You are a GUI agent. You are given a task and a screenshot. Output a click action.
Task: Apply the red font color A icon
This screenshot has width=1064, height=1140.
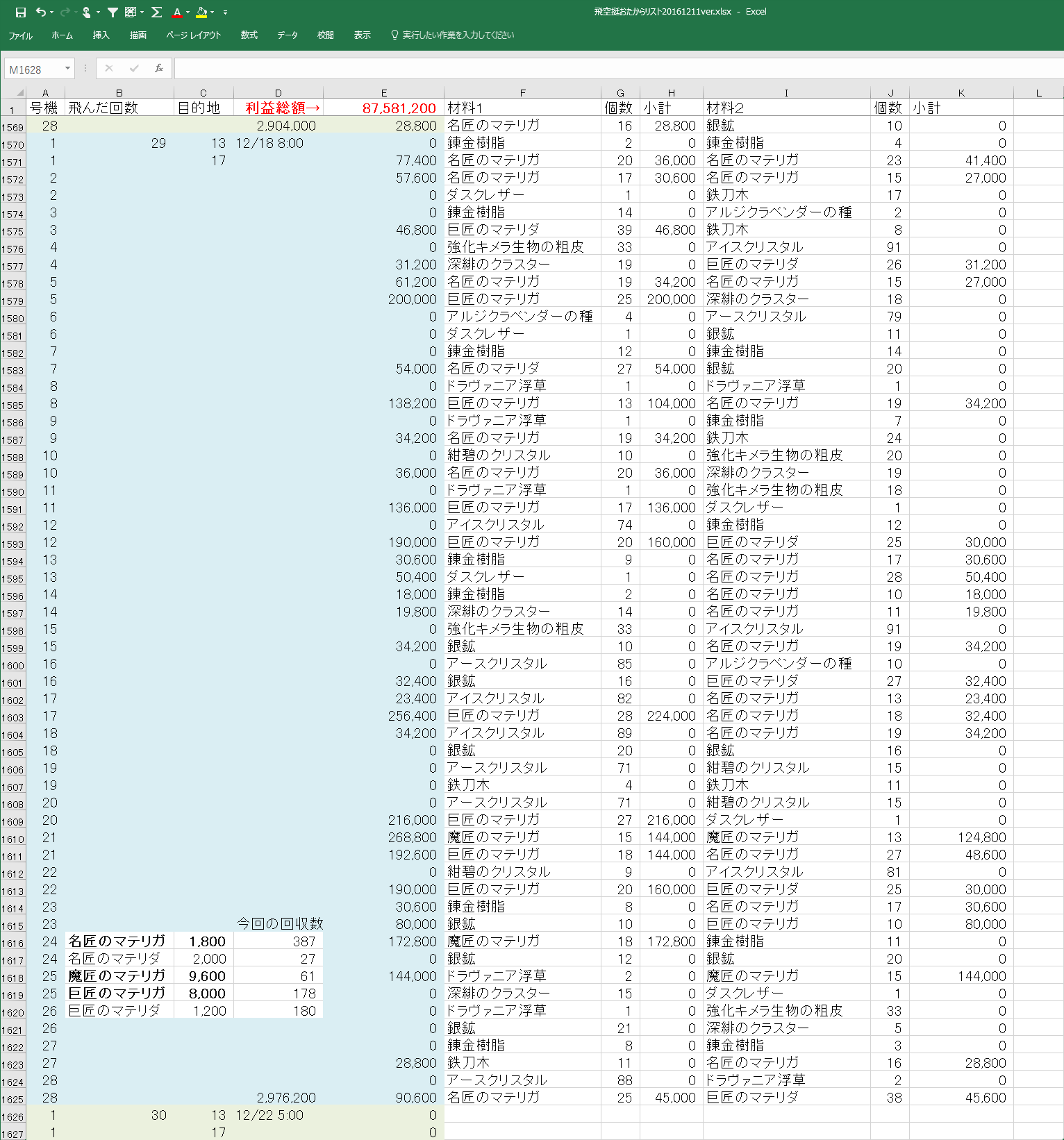[x=177, y=12]
